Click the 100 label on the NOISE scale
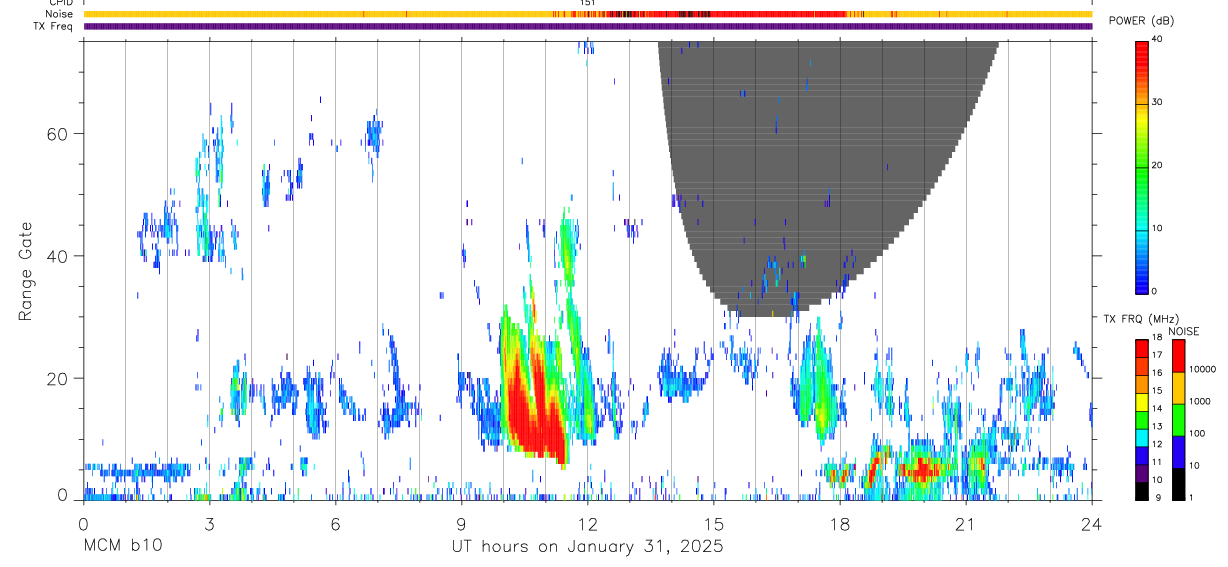The image size is (1228, 567). click(x=1198, y=434)
